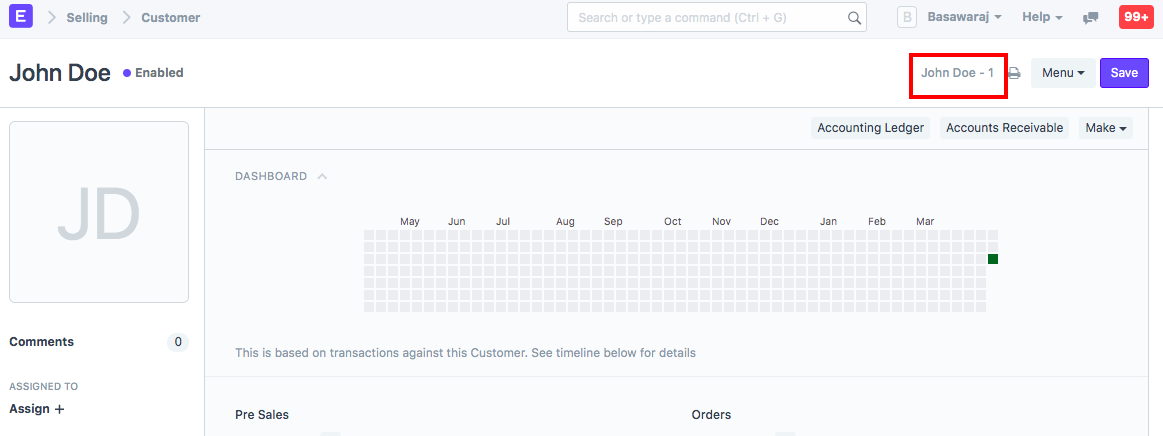Click the Basawaraj user avatar icon

[x=907, y=17]
